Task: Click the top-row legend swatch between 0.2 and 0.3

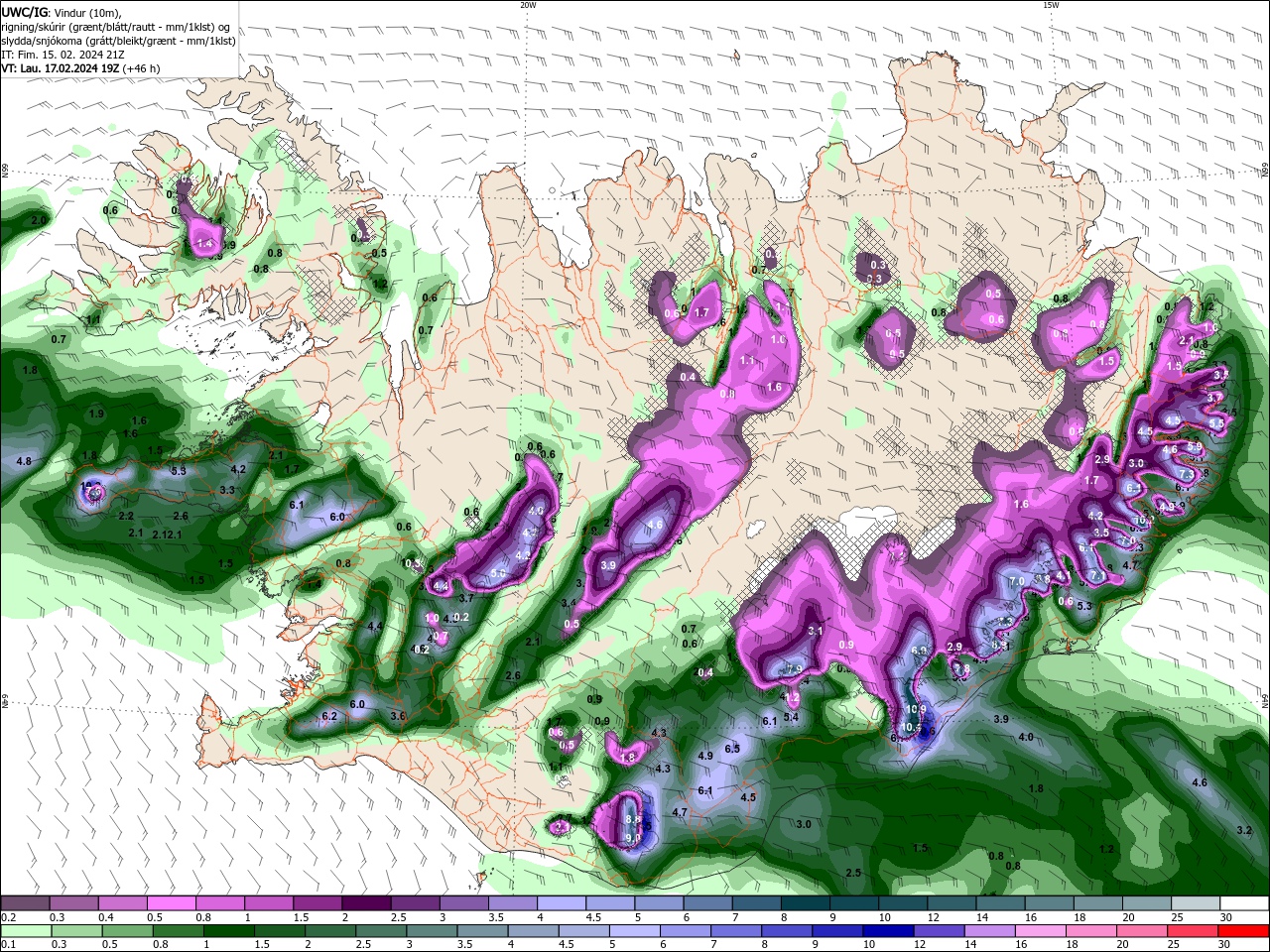Action: (24, 903)
